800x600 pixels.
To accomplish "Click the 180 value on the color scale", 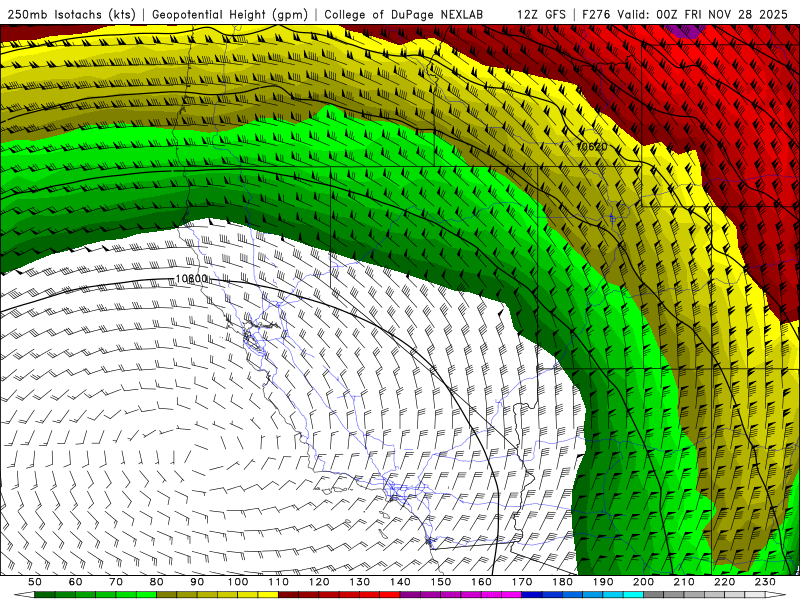I will 562,582.
